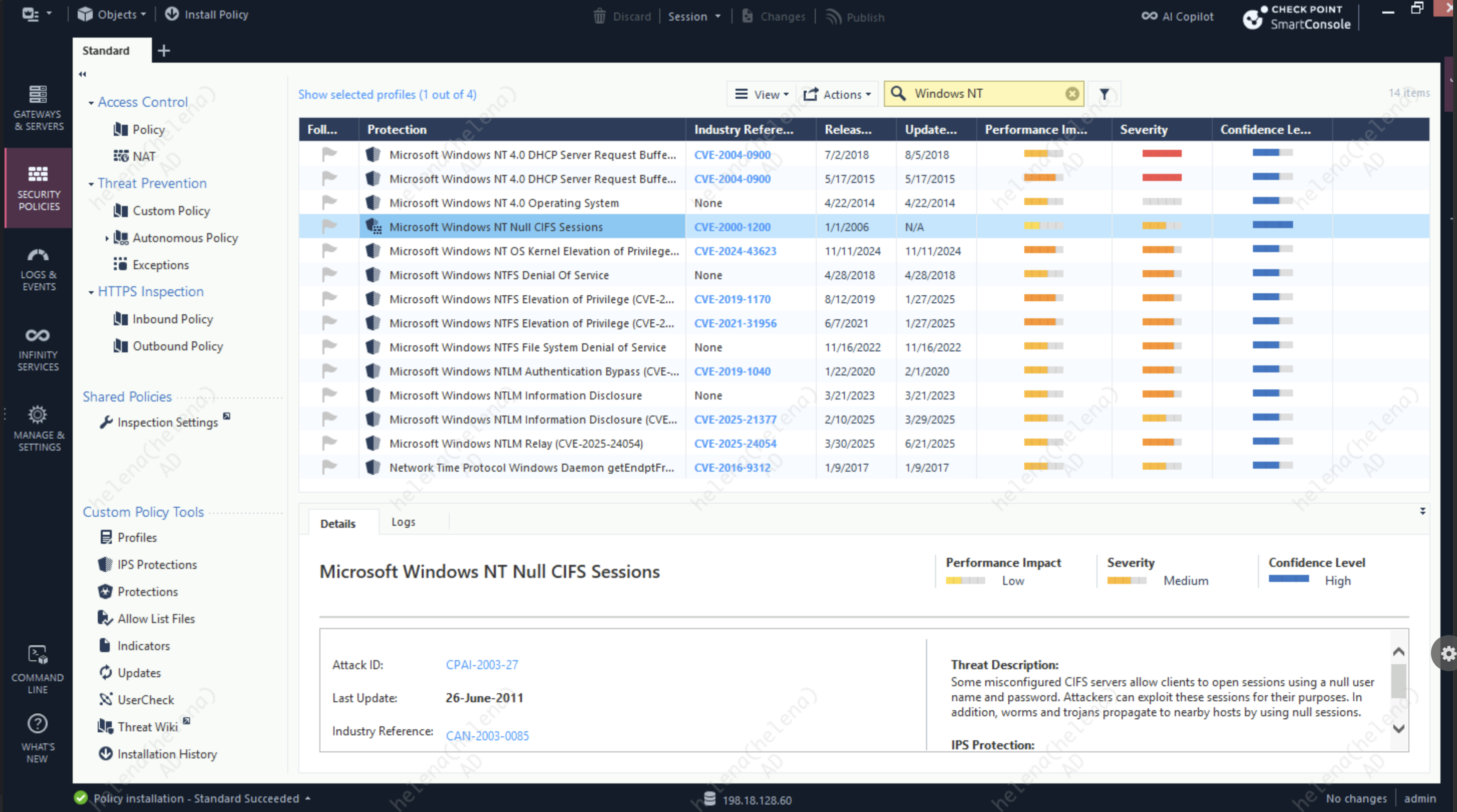Open the Logs & Events view

(x=38, y=269)
